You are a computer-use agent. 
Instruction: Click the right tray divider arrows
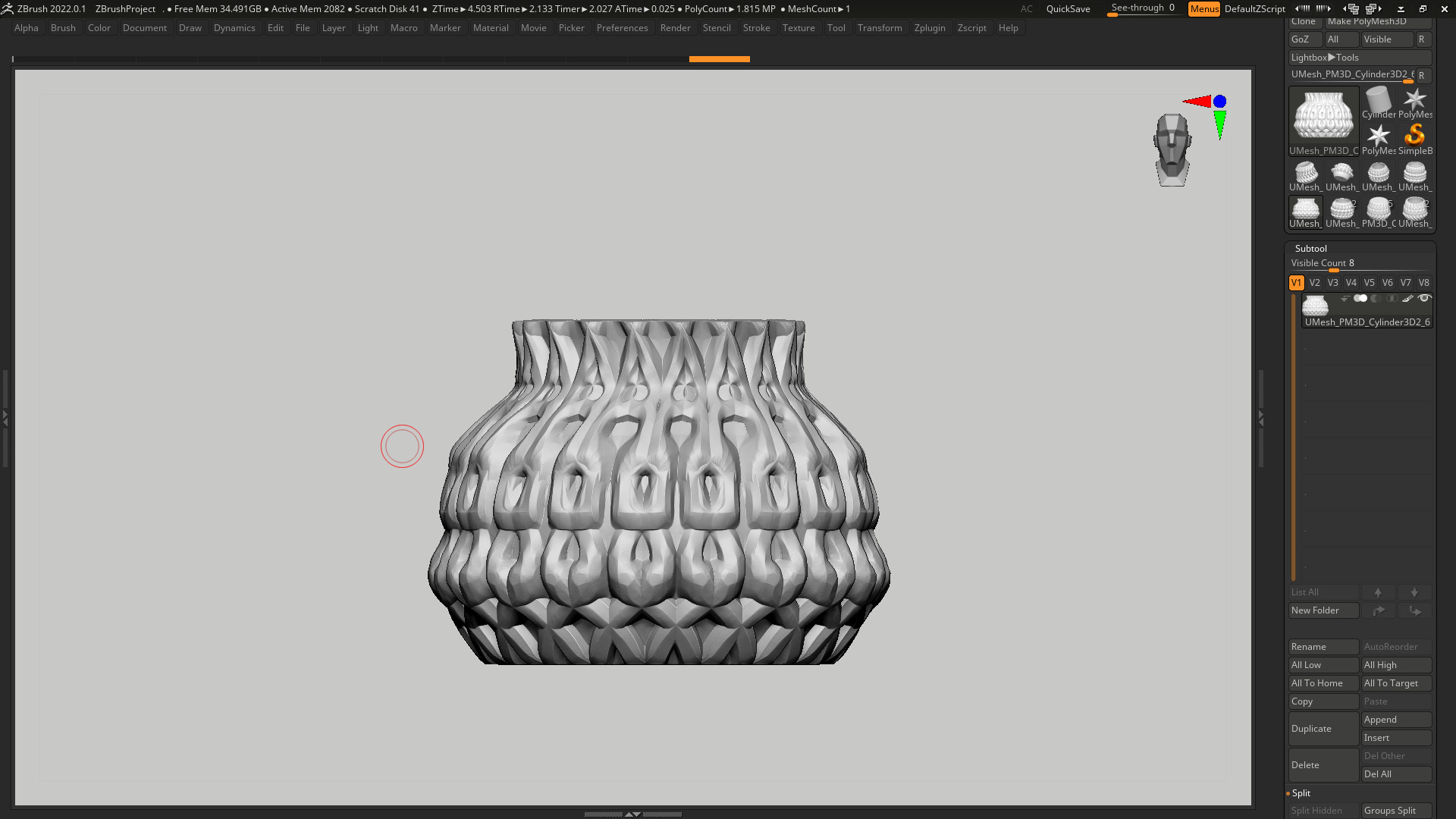point(1261,418)
